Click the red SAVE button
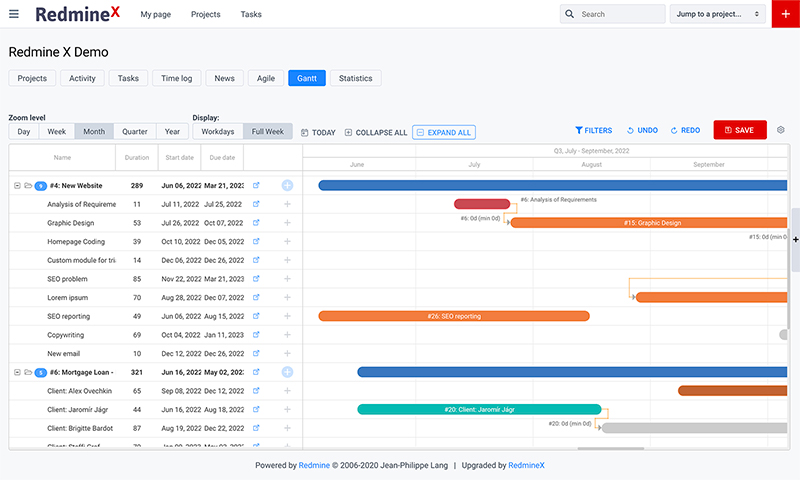Image resolution: width=800 pixels, height=480 pixels. (740, 130)
